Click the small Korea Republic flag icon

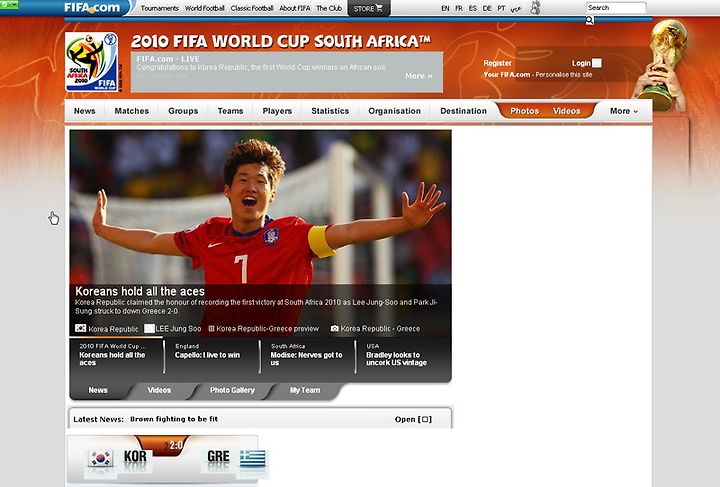pos(80,328)
